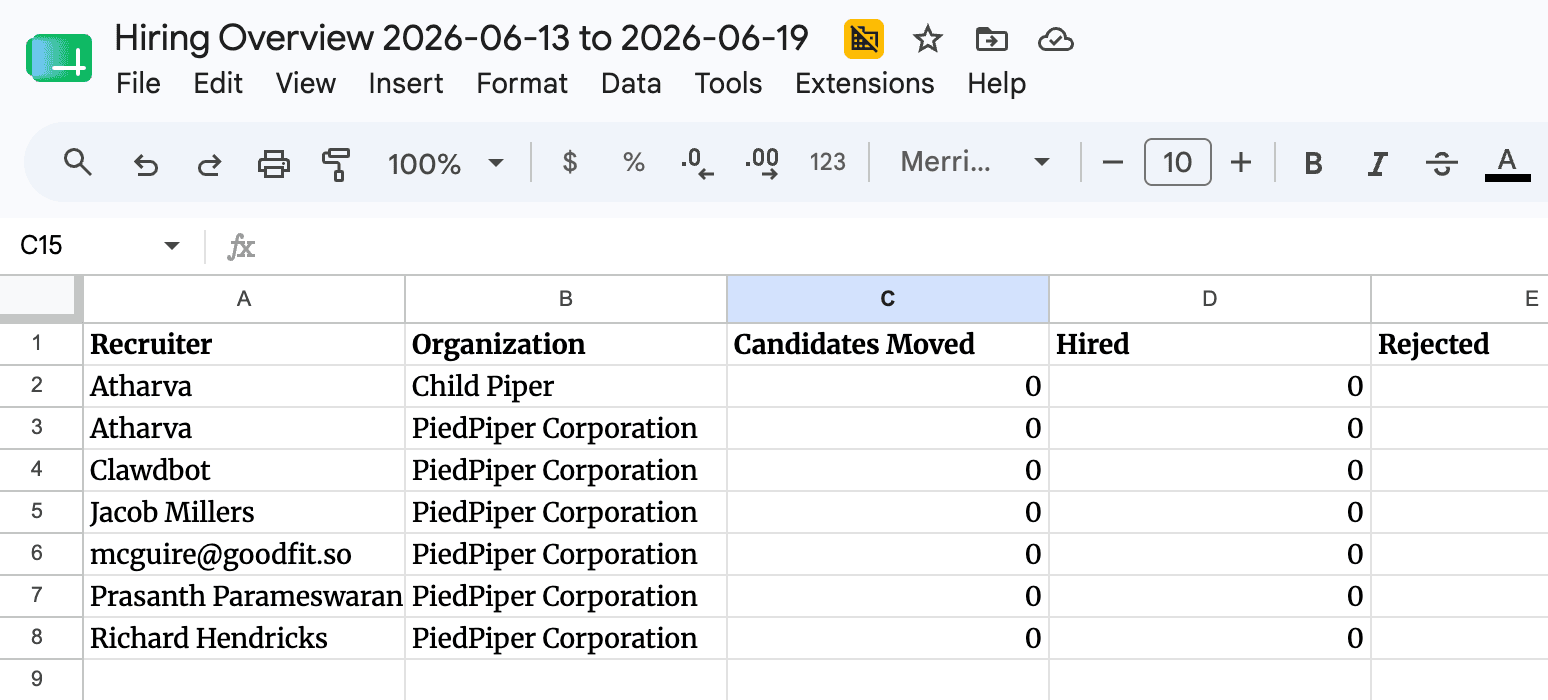Select column C header
Viewport: 1548px width, 700px height.
888,299
